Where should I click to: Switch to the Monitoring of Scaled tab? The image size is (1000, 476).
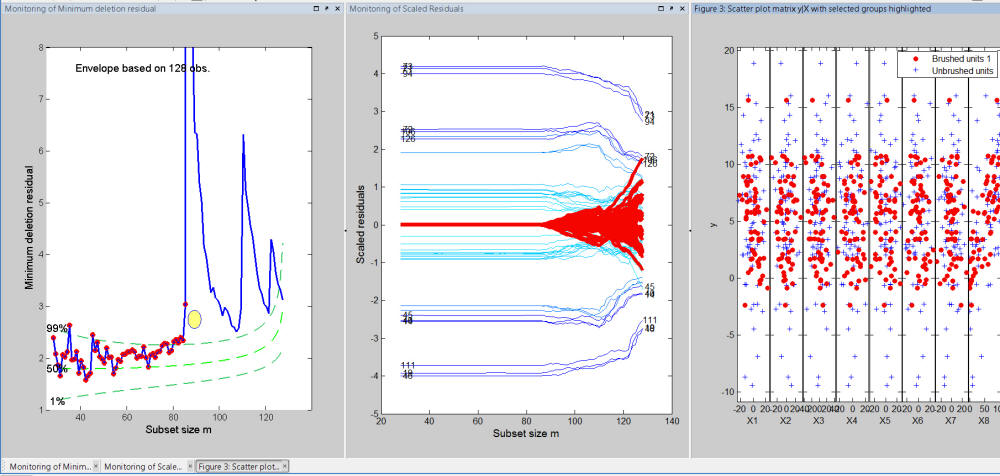click(143, 466)
